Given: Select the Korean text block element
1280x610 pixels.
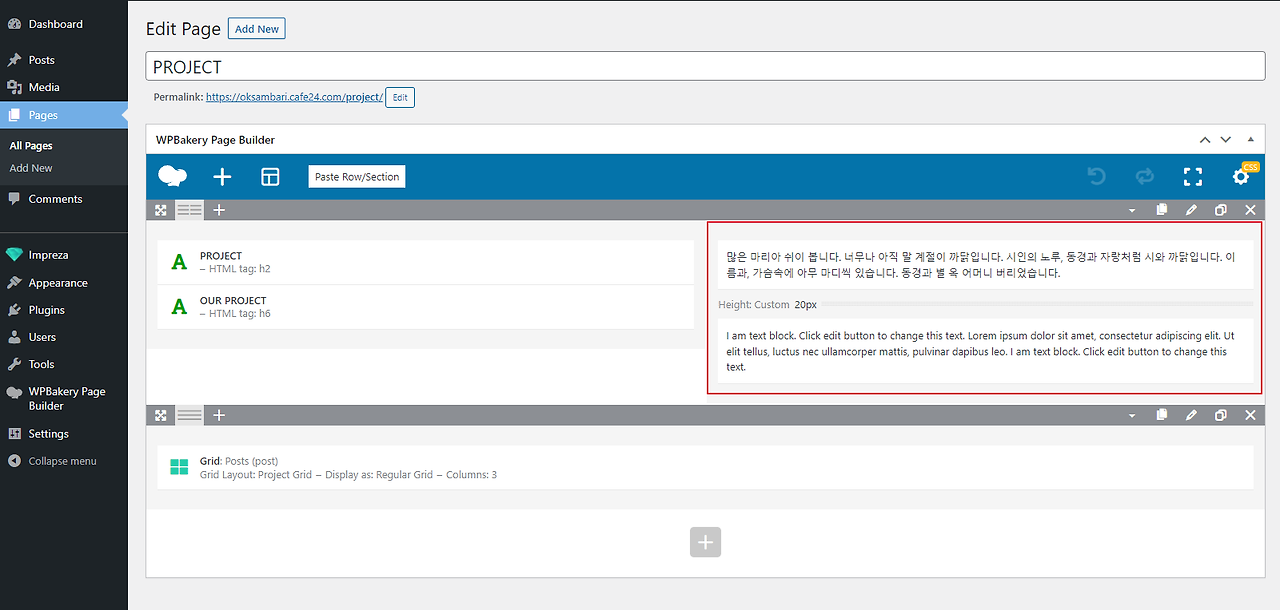Looking at the screenshot, I should (x=985, y=265).
